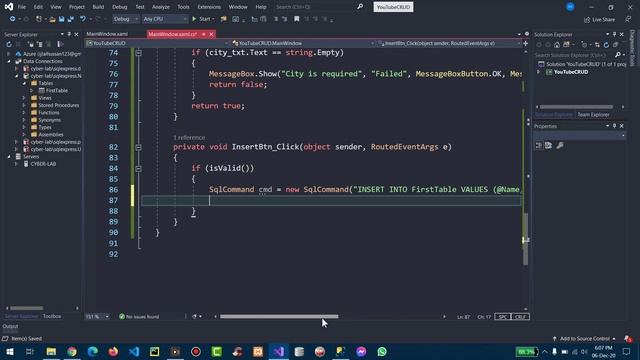640x360 pixels.
Task: Open the Live Share feature
Action: tap(600, 19)
